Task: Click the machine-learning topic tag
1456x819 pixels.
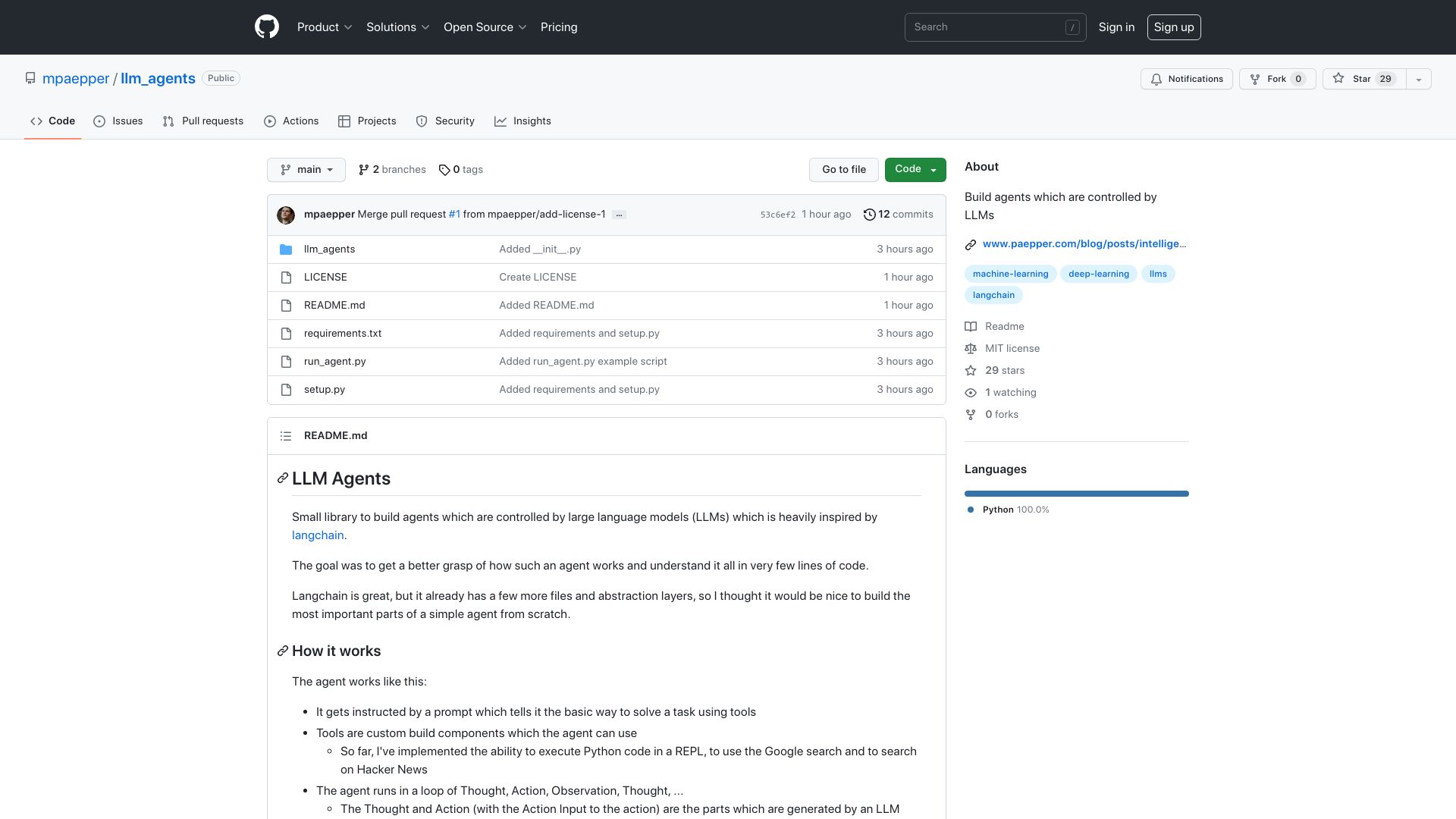Action: [1010, 274]
